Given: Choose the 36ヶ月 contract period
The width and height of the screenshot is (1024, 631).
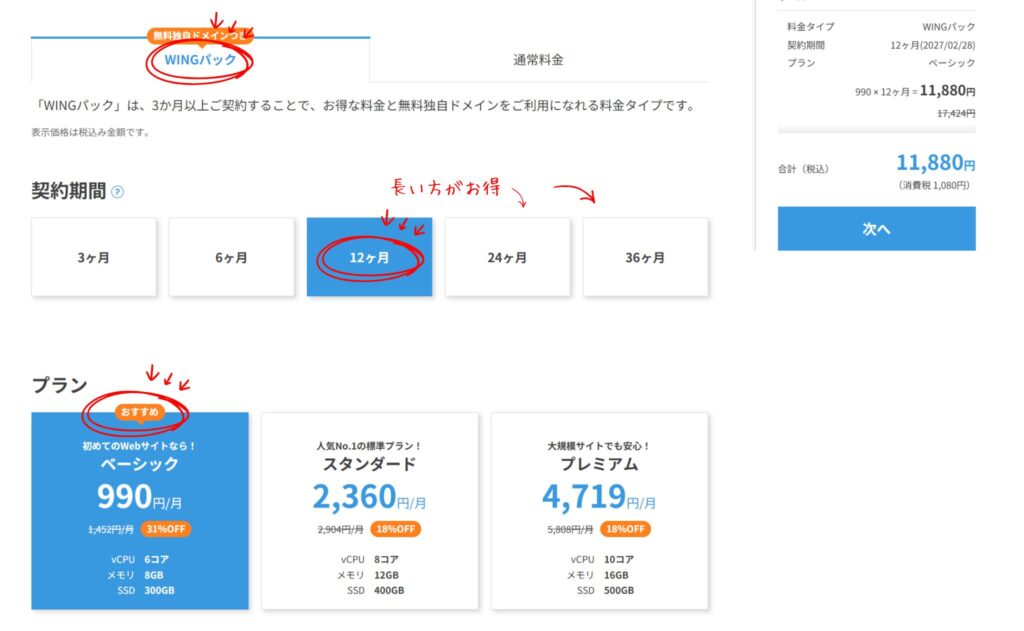Looking at the screenshot, I should (645, 257).
